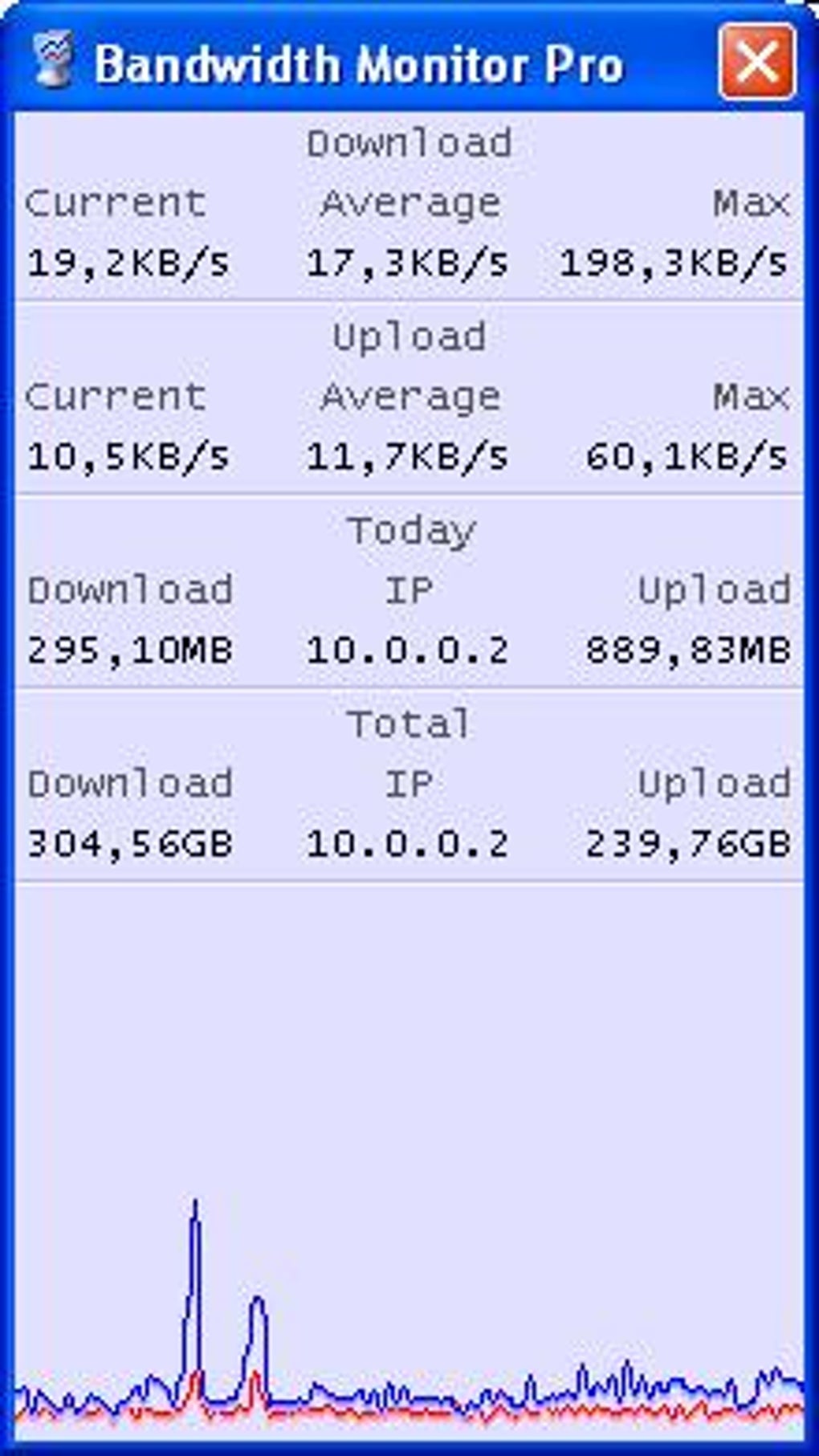Select the Total section header
This screenshot has height=1456, width=819.
(x=409, y=724)
